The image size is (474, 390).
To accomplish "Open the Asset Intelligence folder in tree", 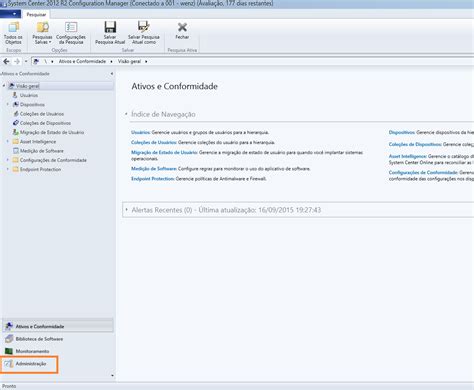I will [38, 142].
